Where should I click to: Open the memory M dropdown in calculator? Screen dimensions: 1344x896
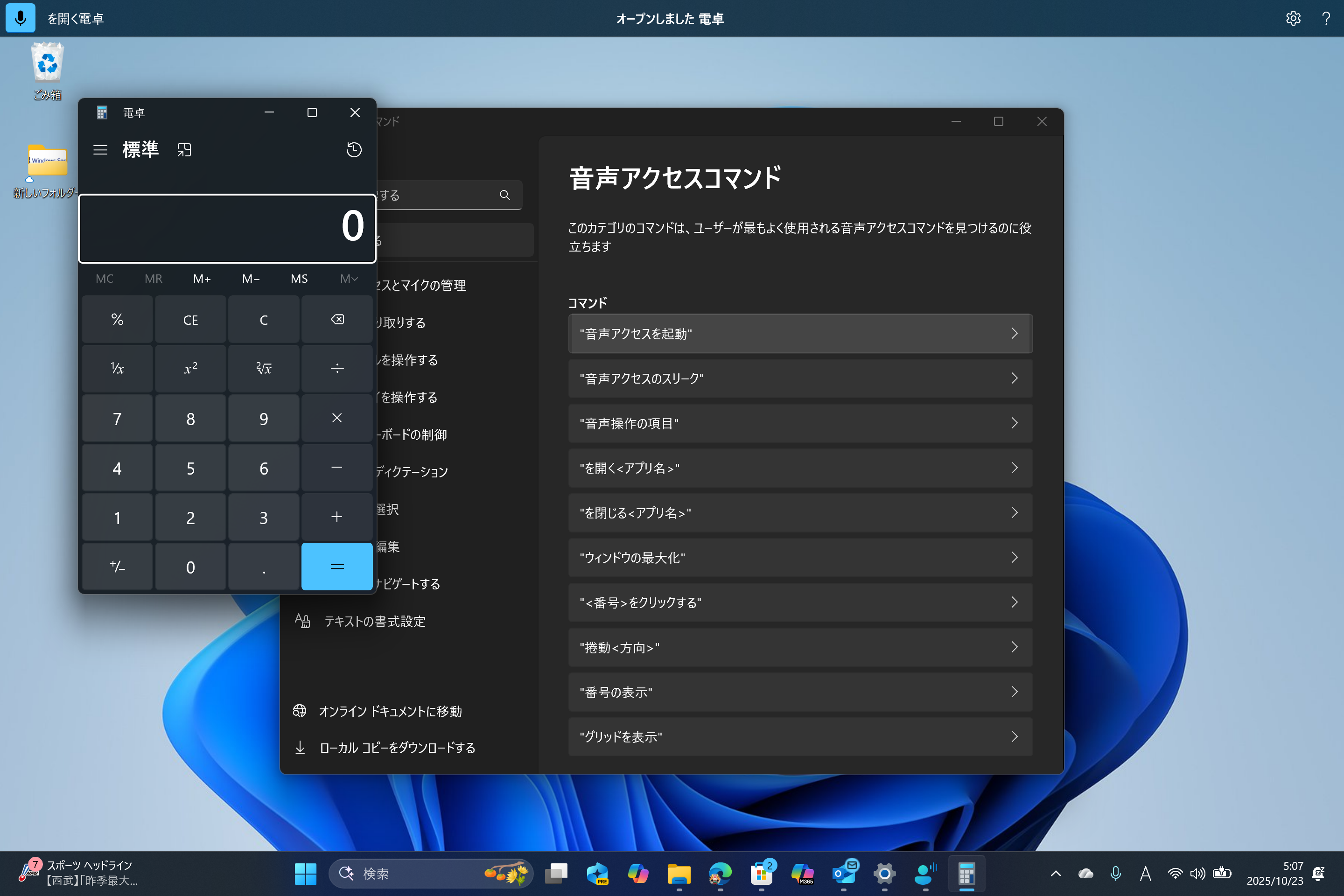pyautogui.click(x=349, y=278)
